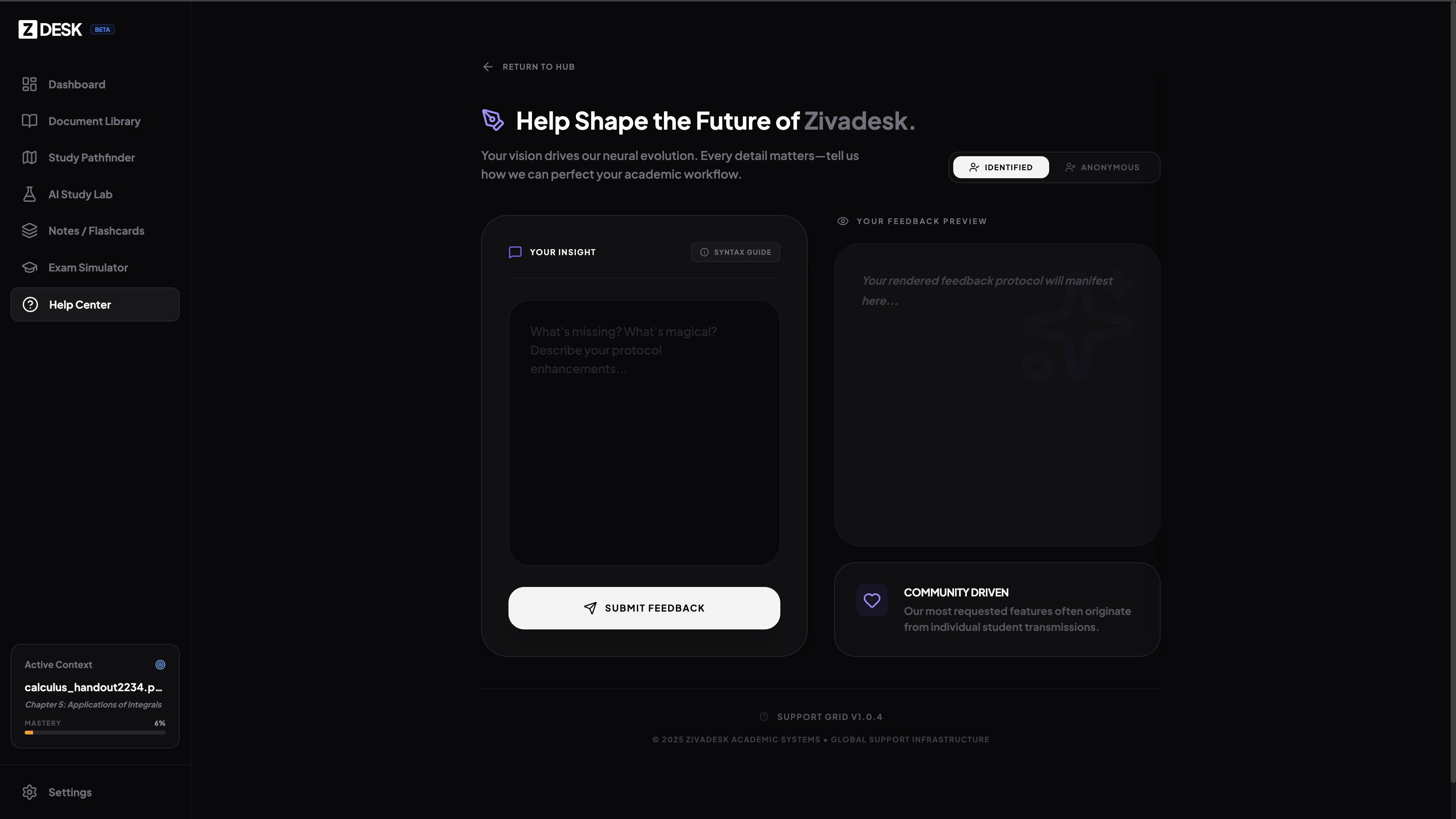
Task: Select the Study Pathfinder map icon
Action: tap(30, 158)
